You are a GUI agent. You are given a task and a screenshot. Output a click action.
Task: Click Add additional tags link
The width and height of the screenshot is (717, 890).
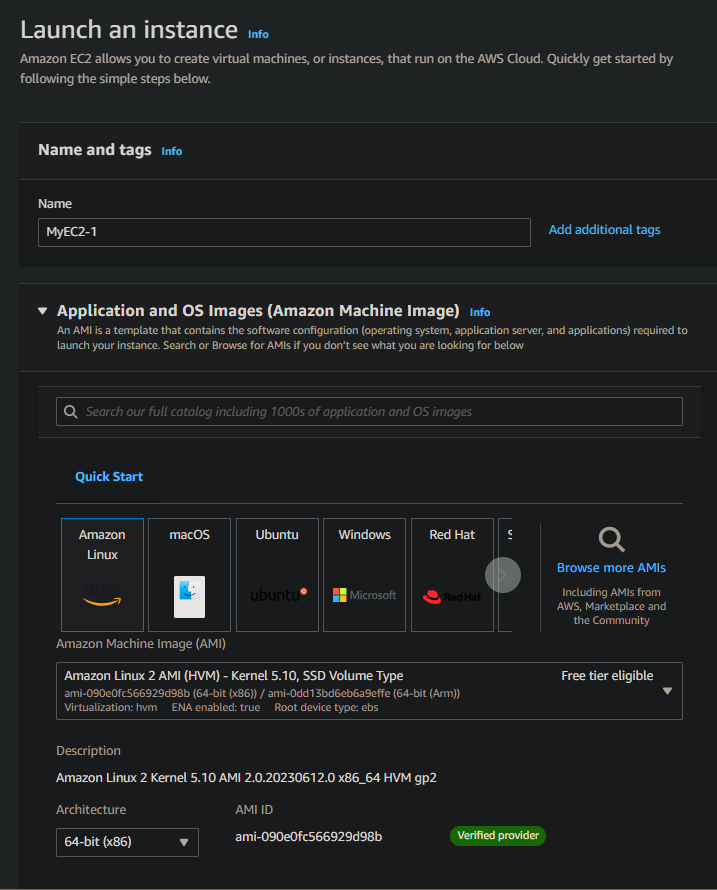click(604, 230)
